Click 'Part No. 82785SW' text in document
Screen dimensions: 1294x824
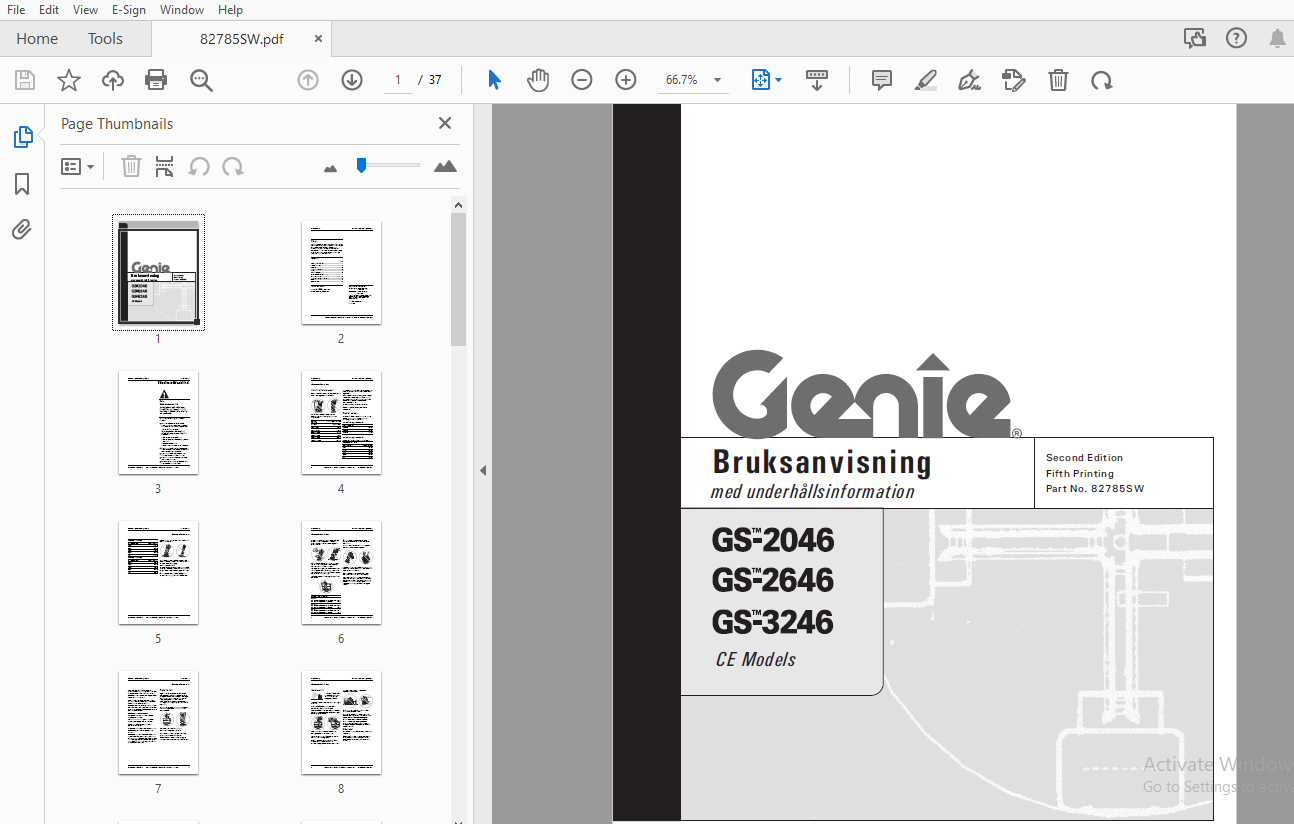tap(1095, 489)
